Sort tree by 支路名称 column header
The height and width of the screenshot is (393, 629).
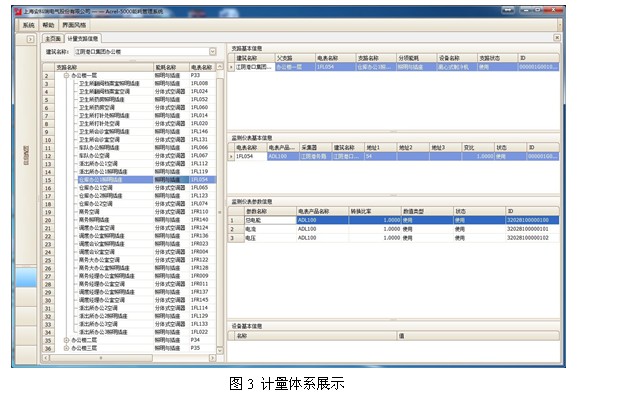point(103,67)
